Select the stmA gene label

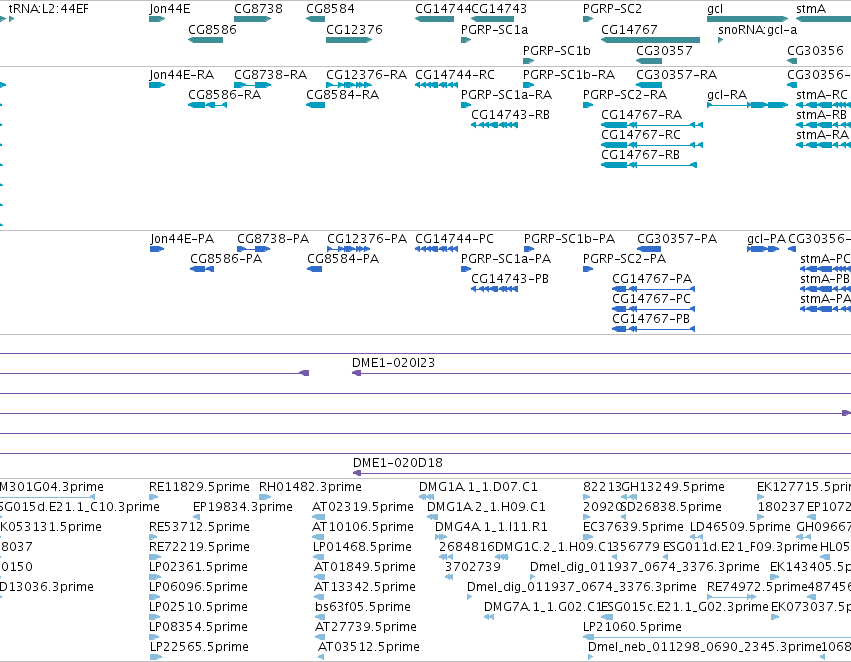click(811, 9)
